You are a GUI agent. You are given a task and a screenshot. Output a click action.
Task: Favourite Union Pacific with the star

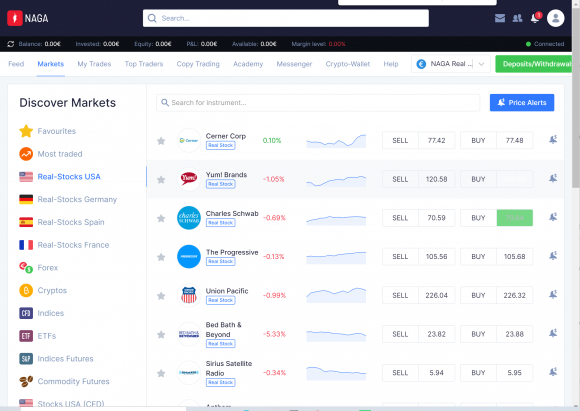(161, 296)
